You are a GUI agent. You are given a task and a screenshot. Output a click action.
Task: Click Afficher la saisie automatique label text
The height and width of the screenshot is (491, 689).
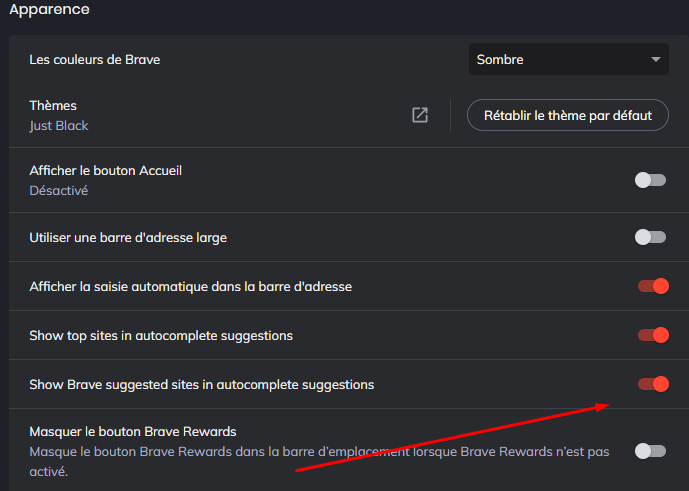click(x=190, y=287)
